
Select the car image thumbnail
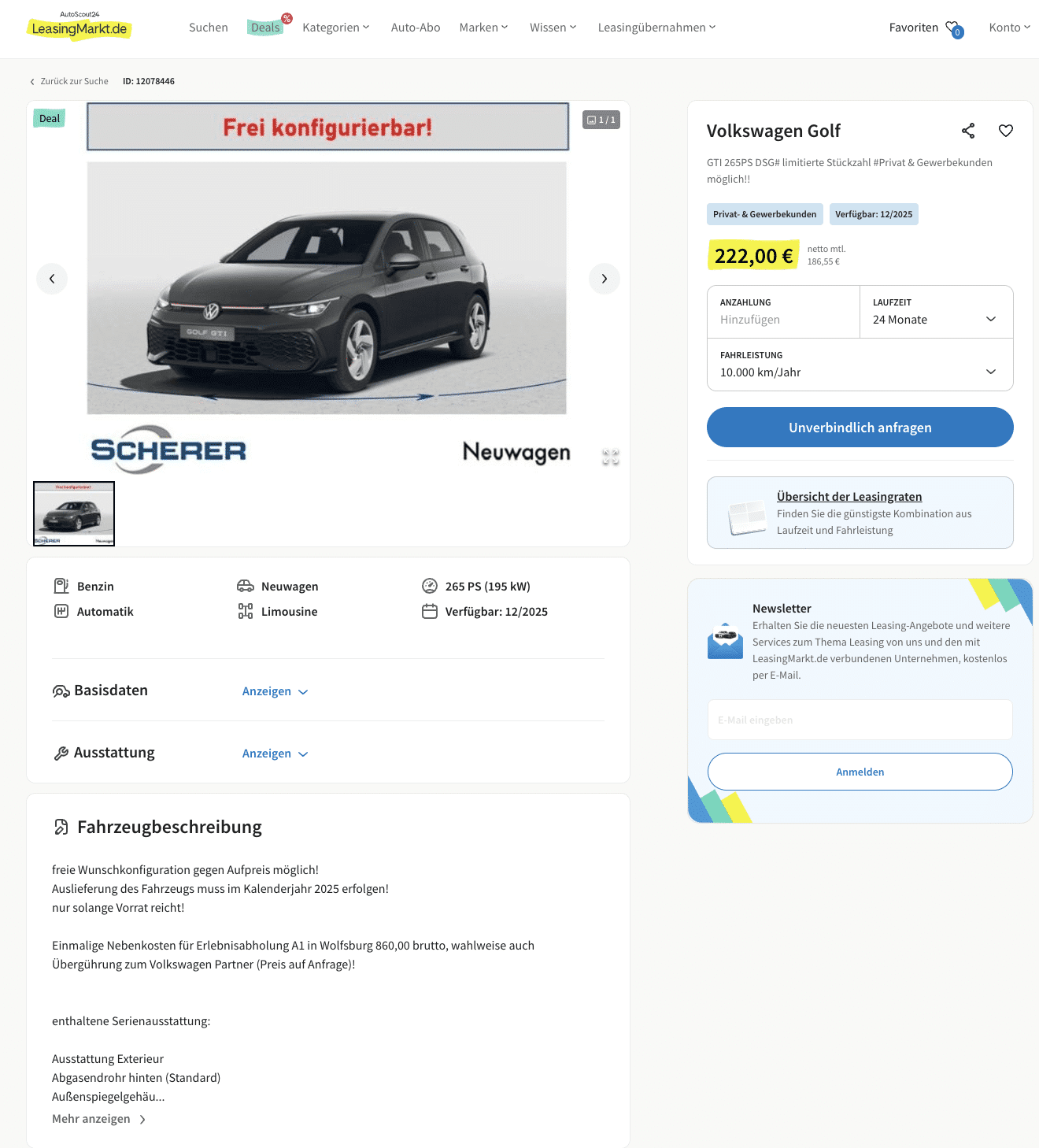point(74,513)
